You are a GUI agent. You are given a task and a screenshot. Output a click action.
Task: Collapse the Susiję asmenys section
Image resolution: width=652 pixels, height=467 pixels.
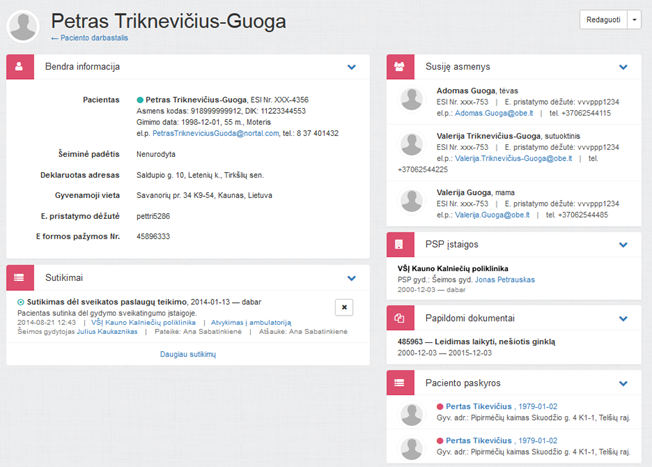tap(623, 67)
